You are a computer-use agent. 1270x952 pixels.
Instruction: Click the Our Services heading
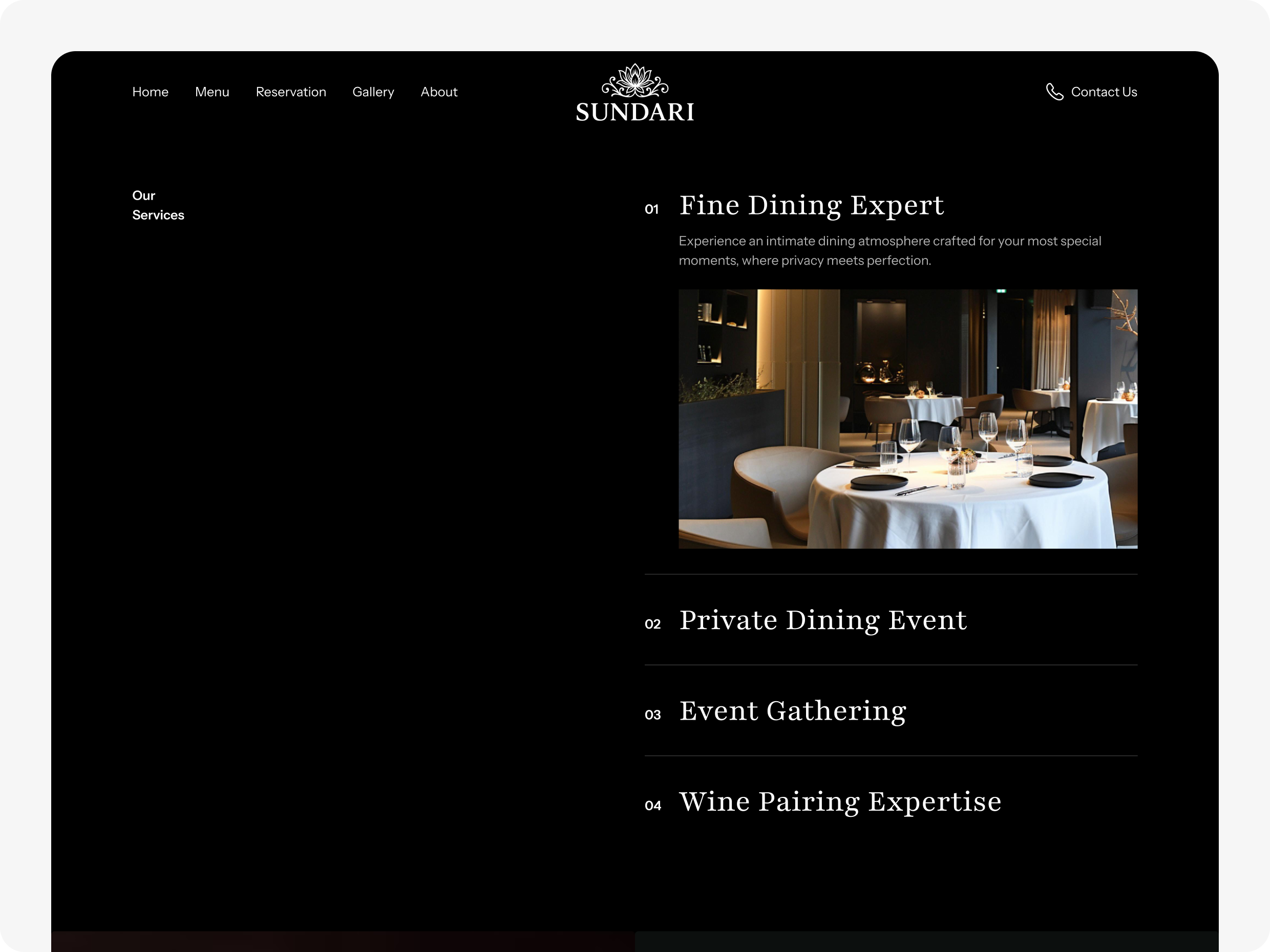158,205
